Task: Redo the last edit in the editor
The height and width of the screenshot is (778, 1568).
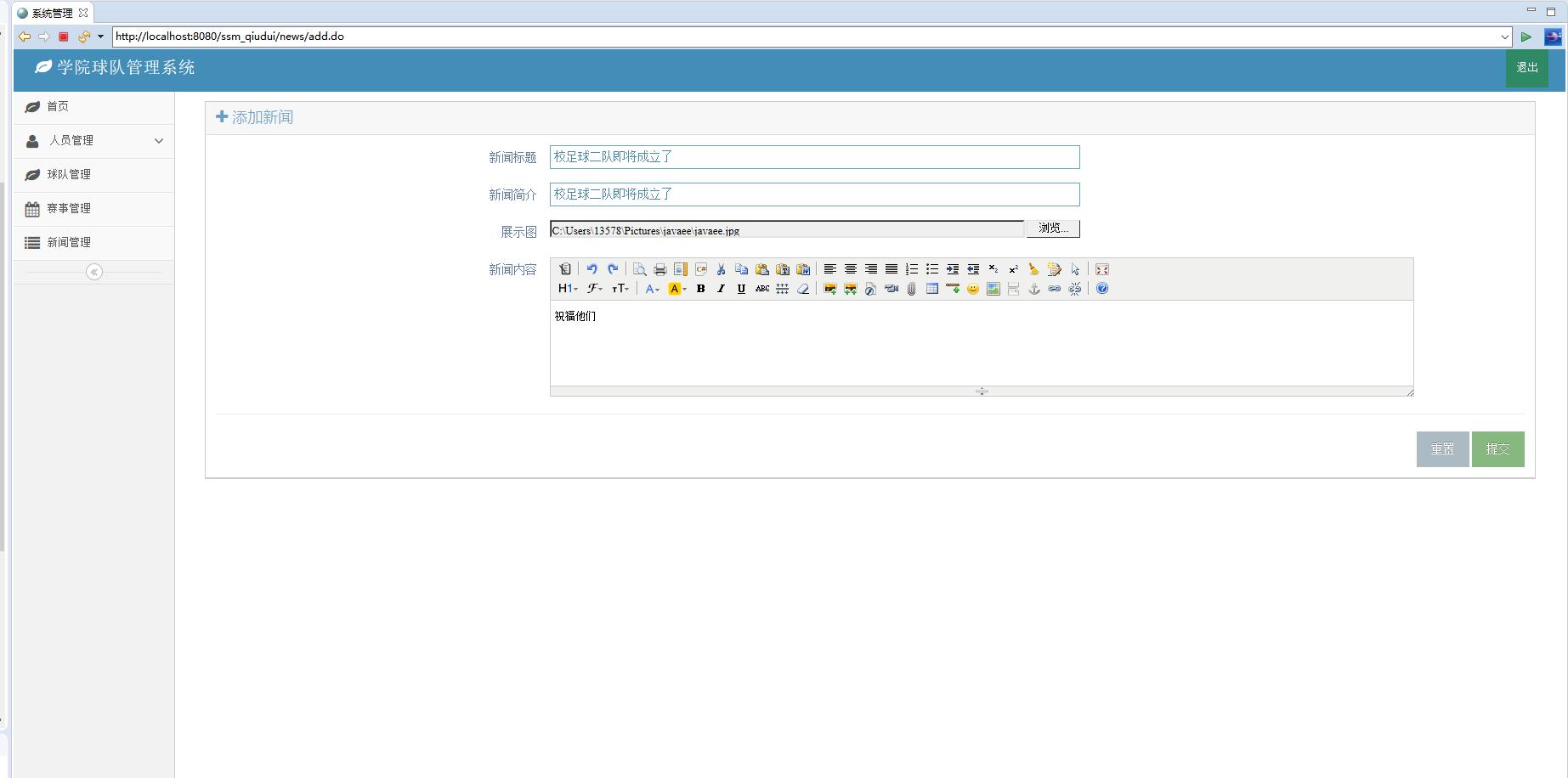Action: (x=613, y=269)
